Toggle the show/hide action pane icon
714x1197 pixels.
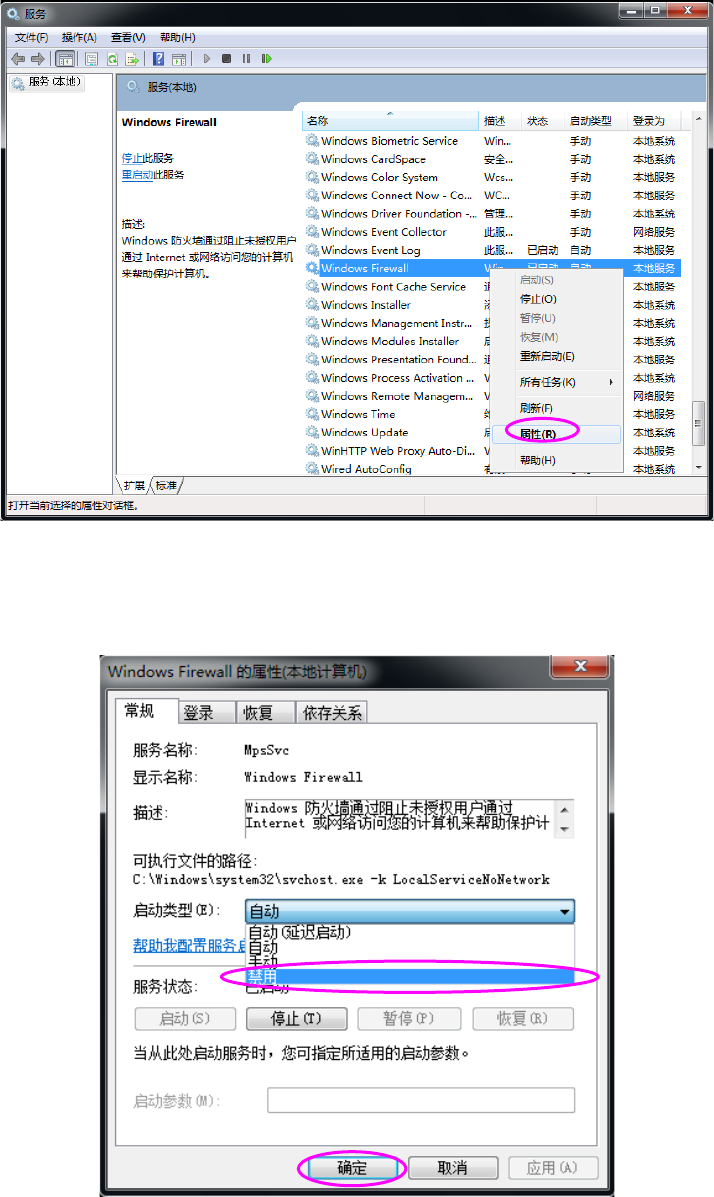click(x=179, y=59)
